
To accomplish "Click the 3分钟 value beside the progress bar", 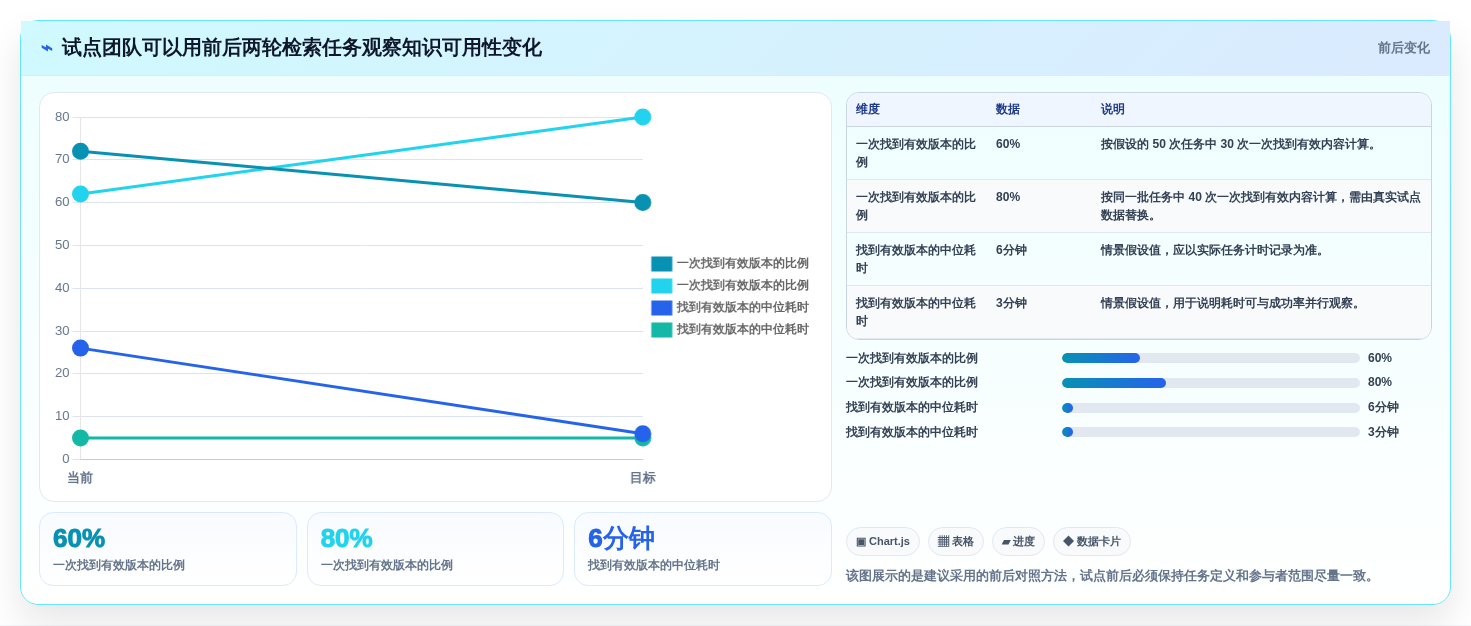I will [x=1383, y=432].
